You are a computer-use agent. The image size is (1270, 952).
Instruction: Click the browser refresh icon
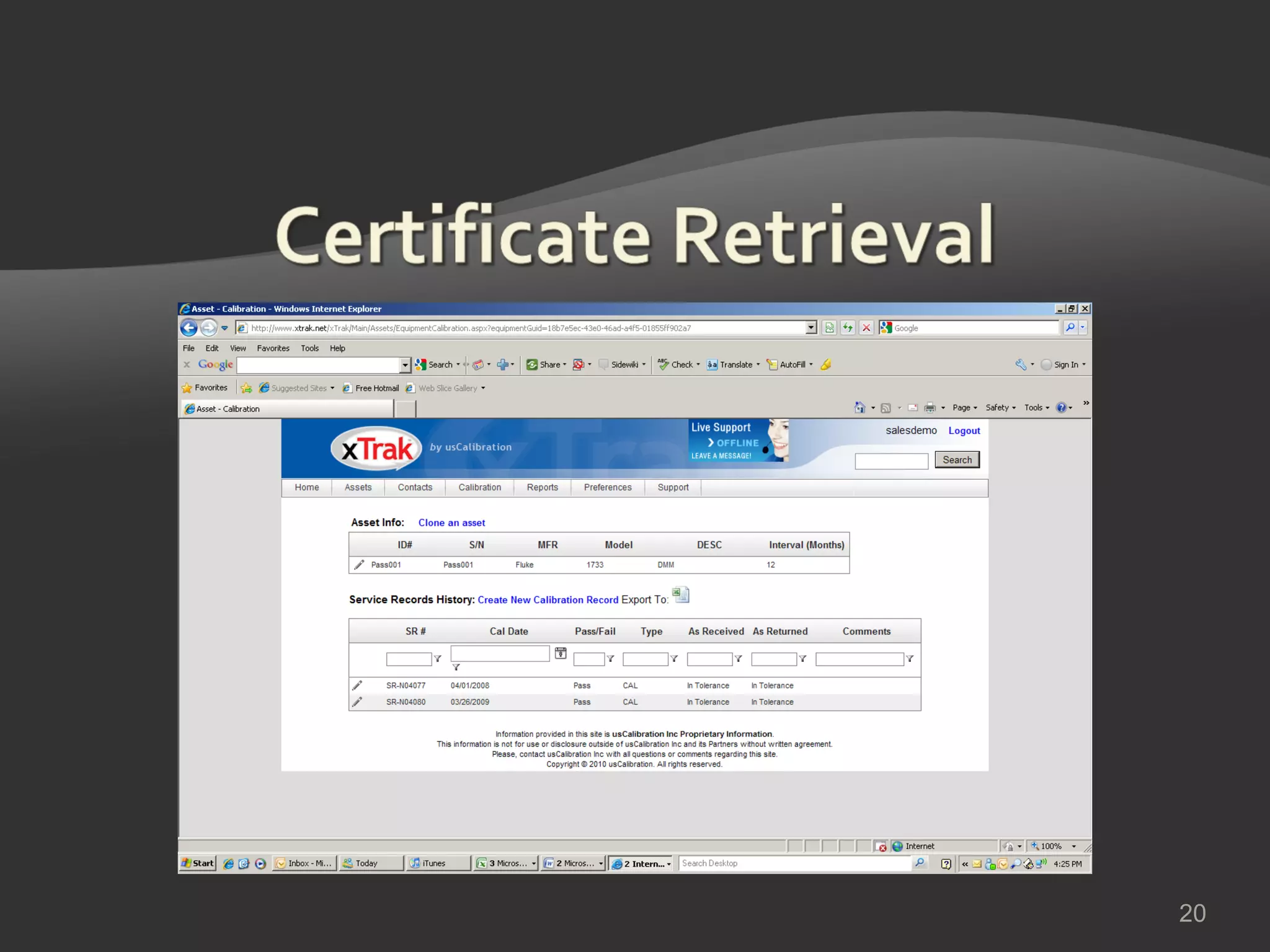[848, 327]
